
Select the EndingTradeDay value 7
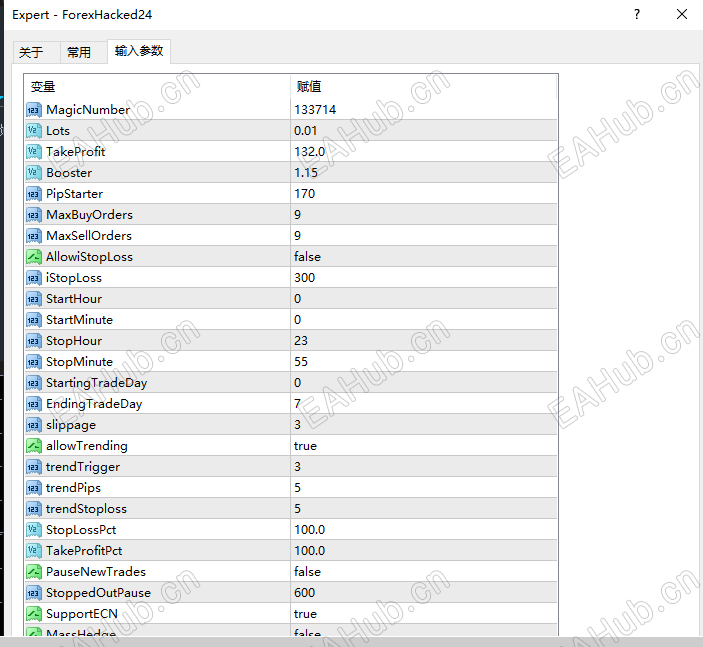(x=297, y=404)
